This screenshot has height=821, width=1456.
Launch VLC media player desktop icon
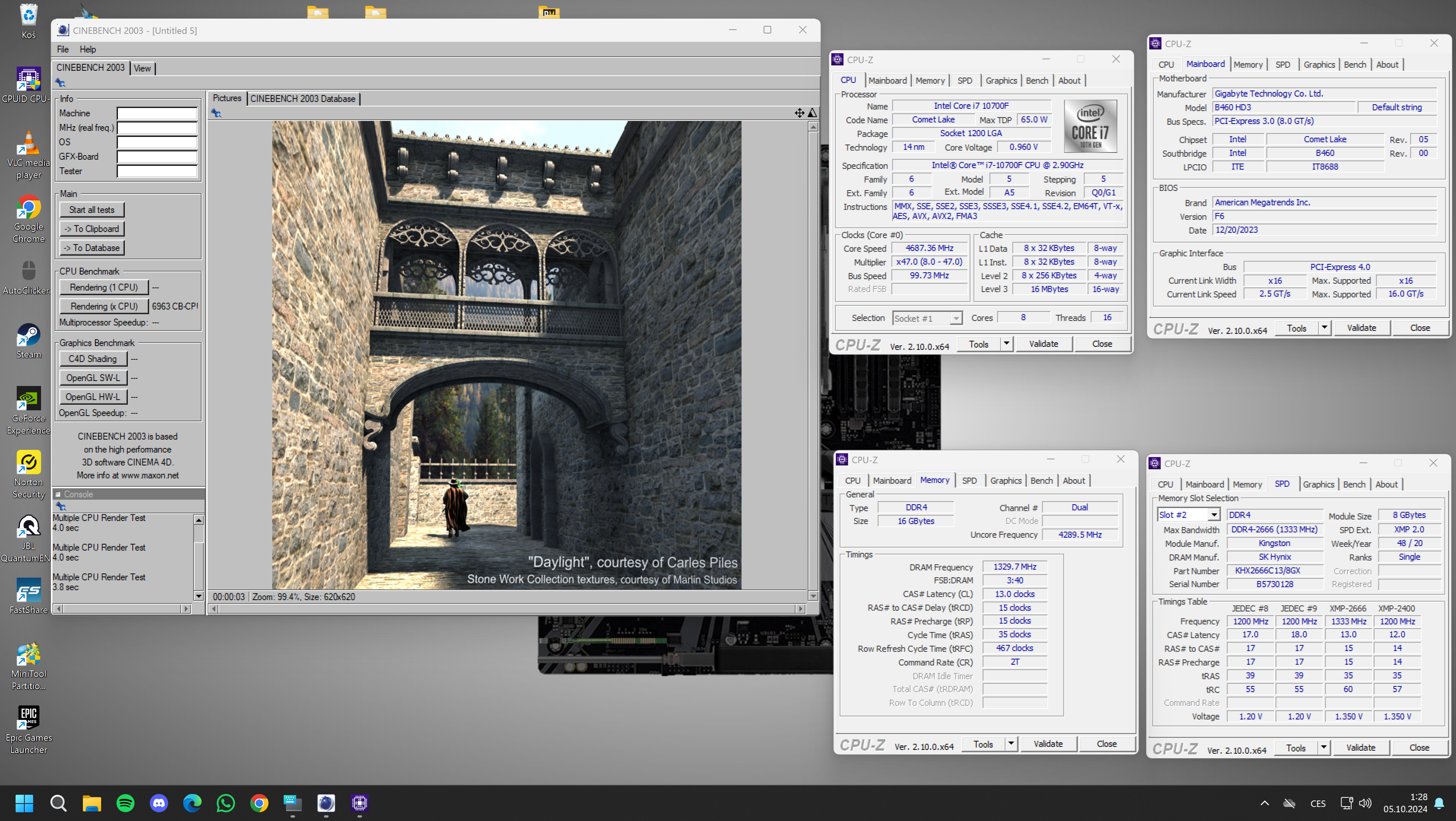pyautogui.click(x=28, y=155)
